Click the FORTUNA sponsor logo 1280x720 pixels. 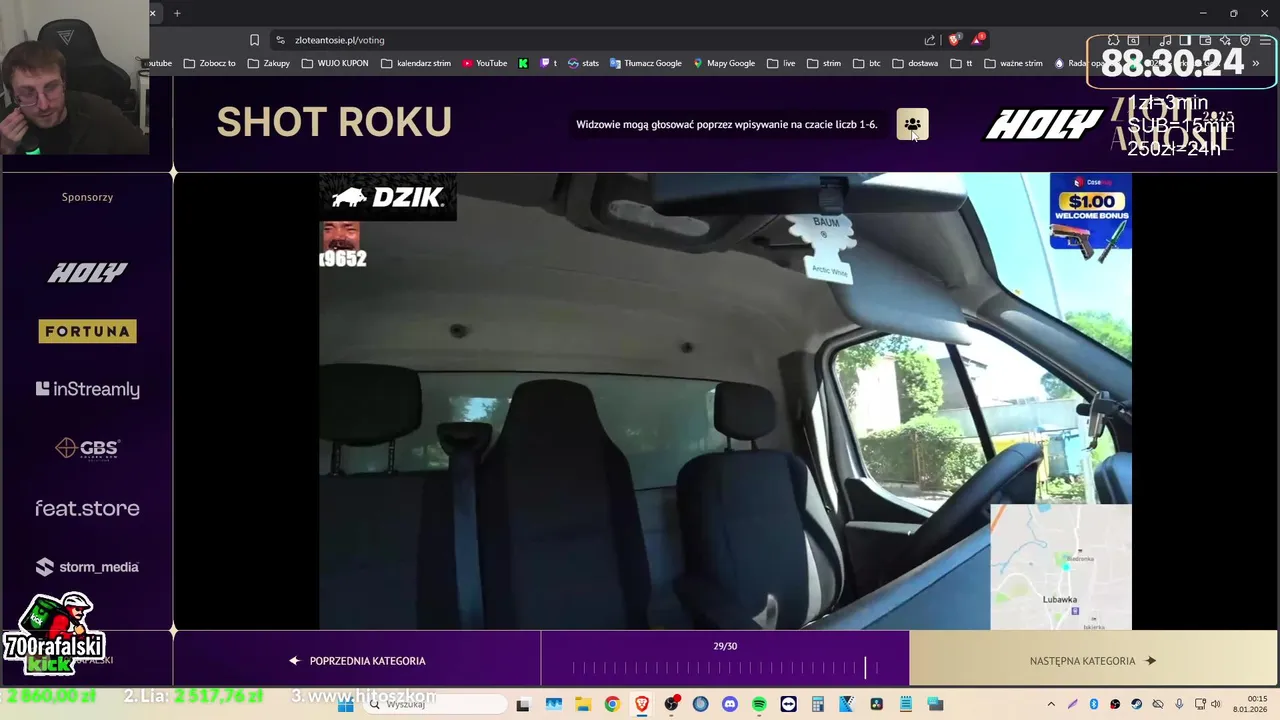87,331
